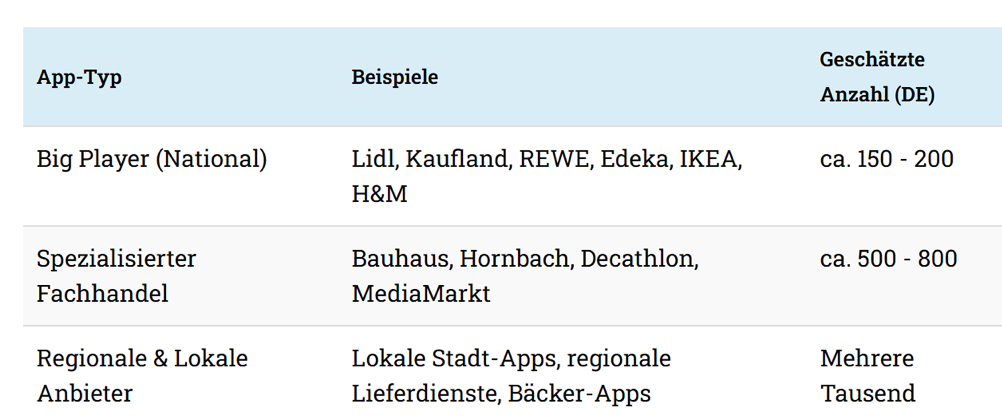Click the word "IKEA" in the table
The height and width of the screenshot is (418, 1002).
coord(712,159)
